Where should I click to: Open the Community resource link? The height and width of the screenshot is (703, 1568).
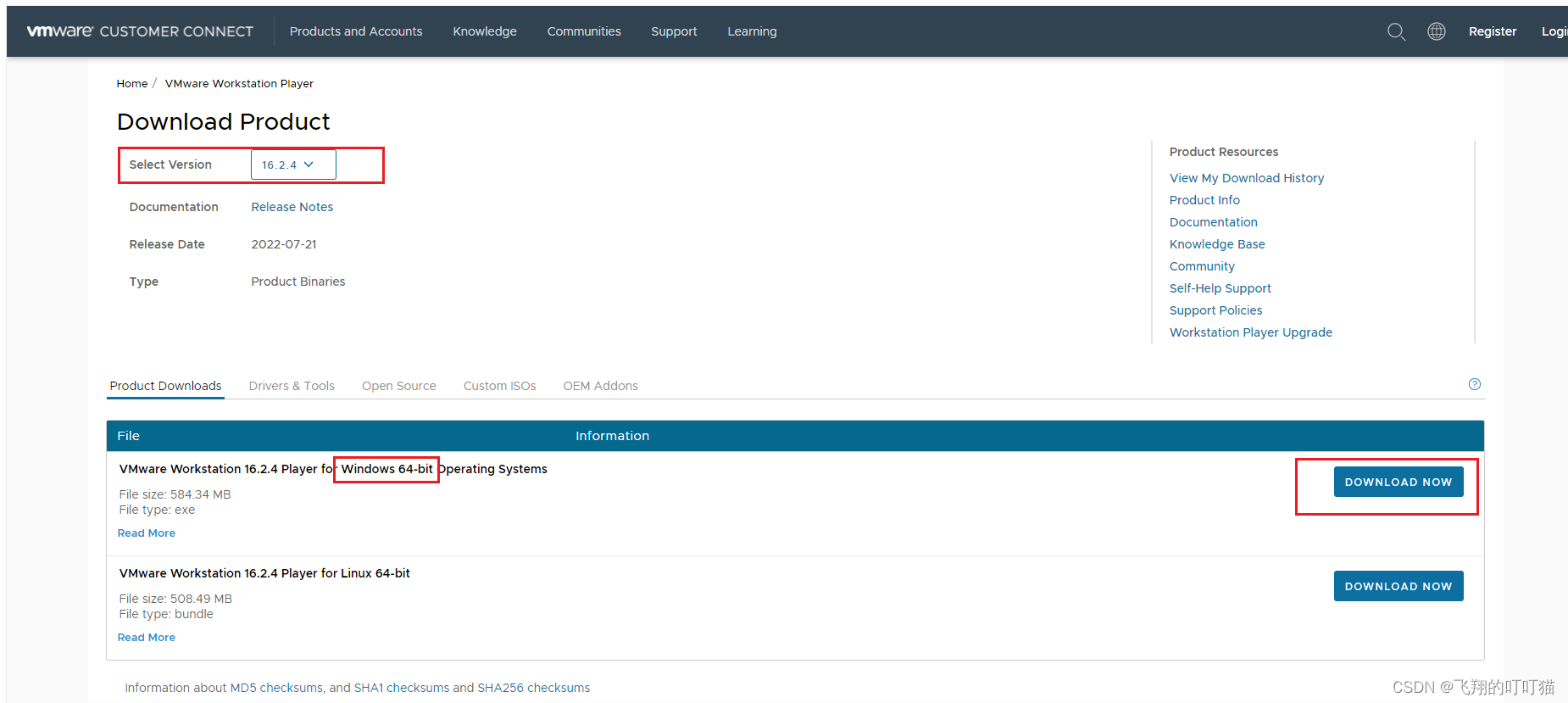point(1202,266)
